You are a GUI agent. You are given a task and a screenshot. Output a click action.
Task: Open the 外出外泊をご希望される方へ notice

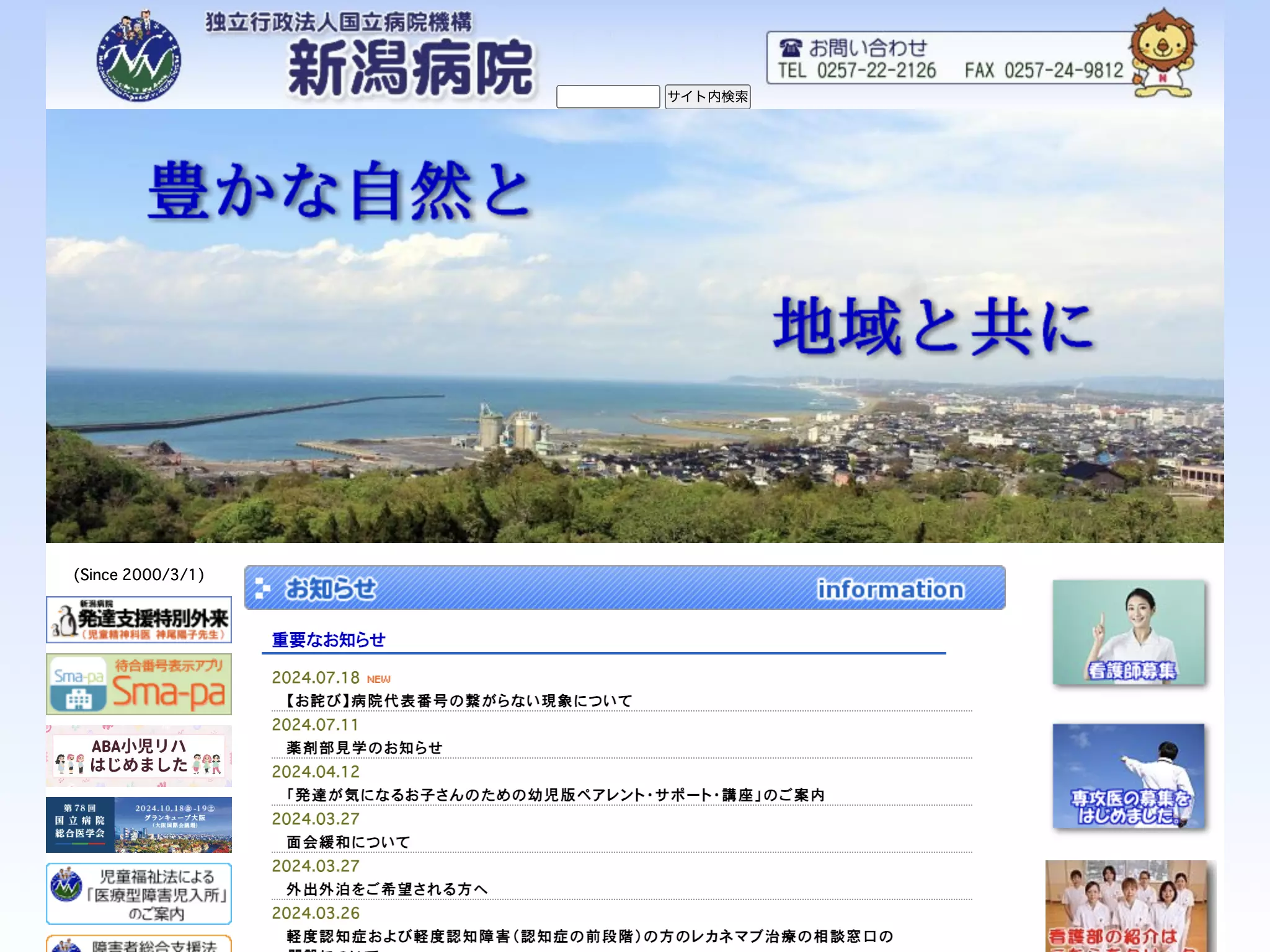387,889
